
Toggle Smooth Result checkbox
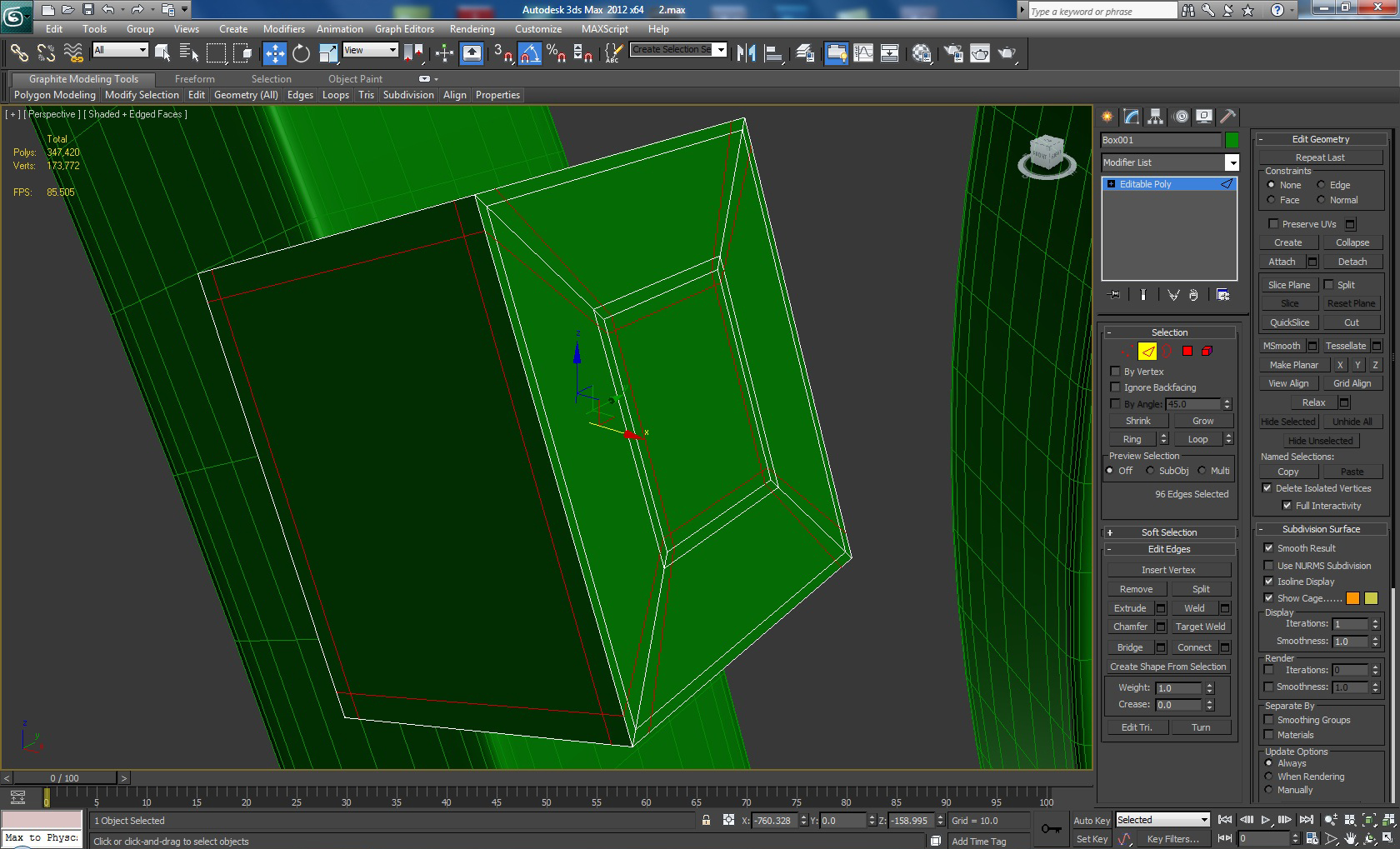[x=1268, y=548]
